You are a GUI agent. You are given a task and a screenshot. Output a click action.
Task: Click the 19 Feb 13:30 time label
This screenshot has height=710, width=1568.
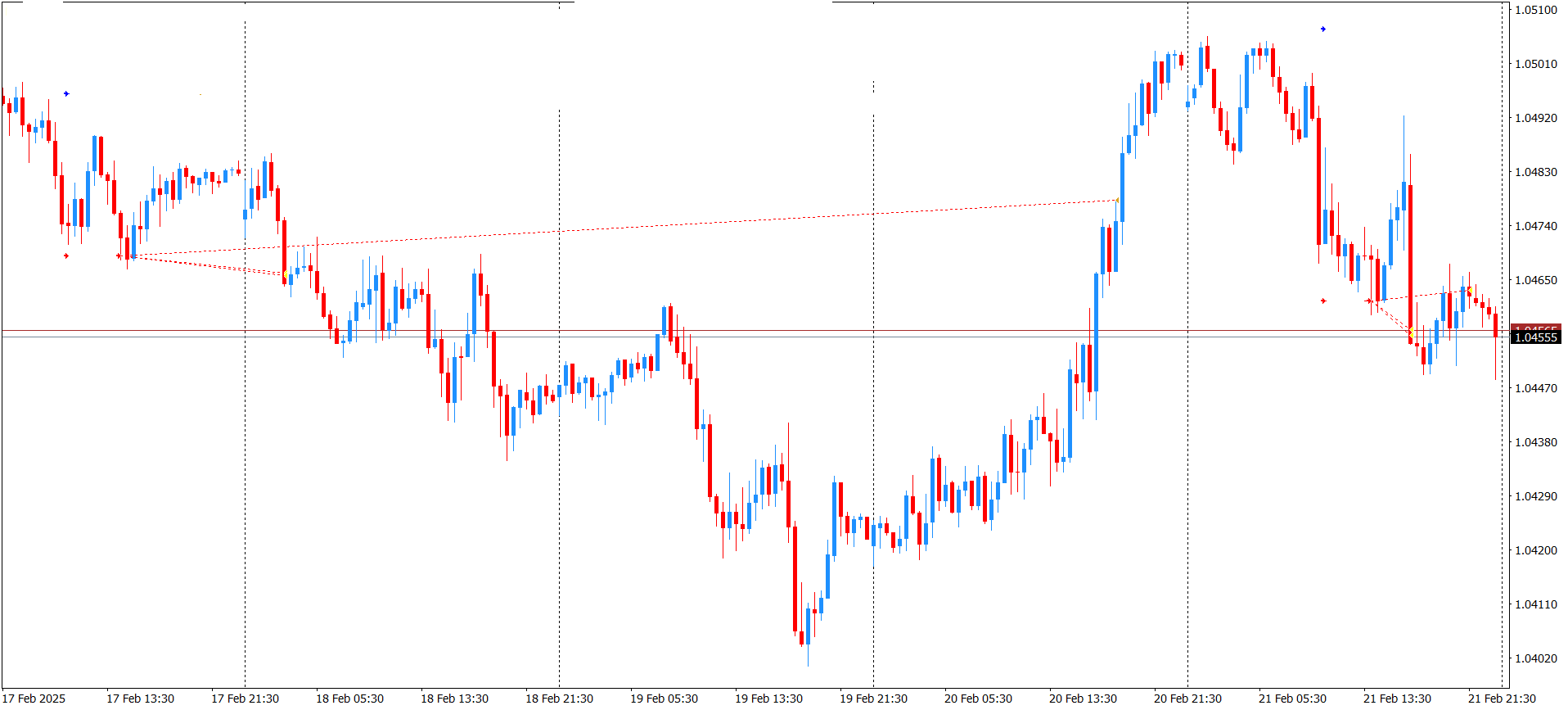(x=768, y=699)
